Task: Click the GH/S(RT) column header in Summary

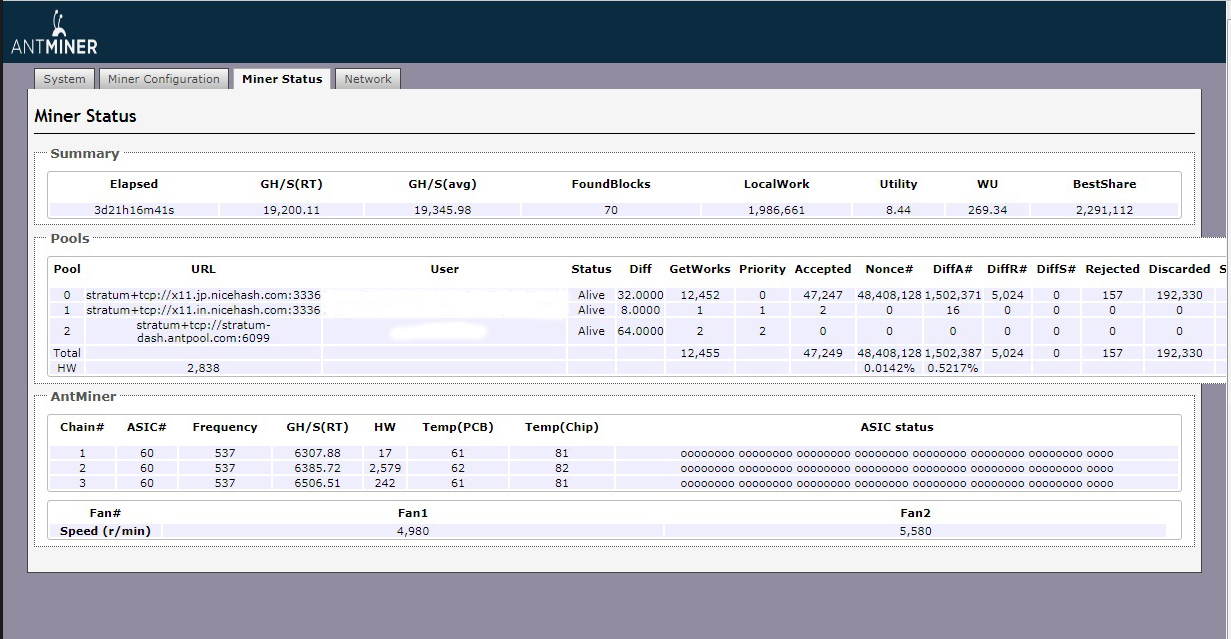Action: pyautogui.click(x=291, y=184)
